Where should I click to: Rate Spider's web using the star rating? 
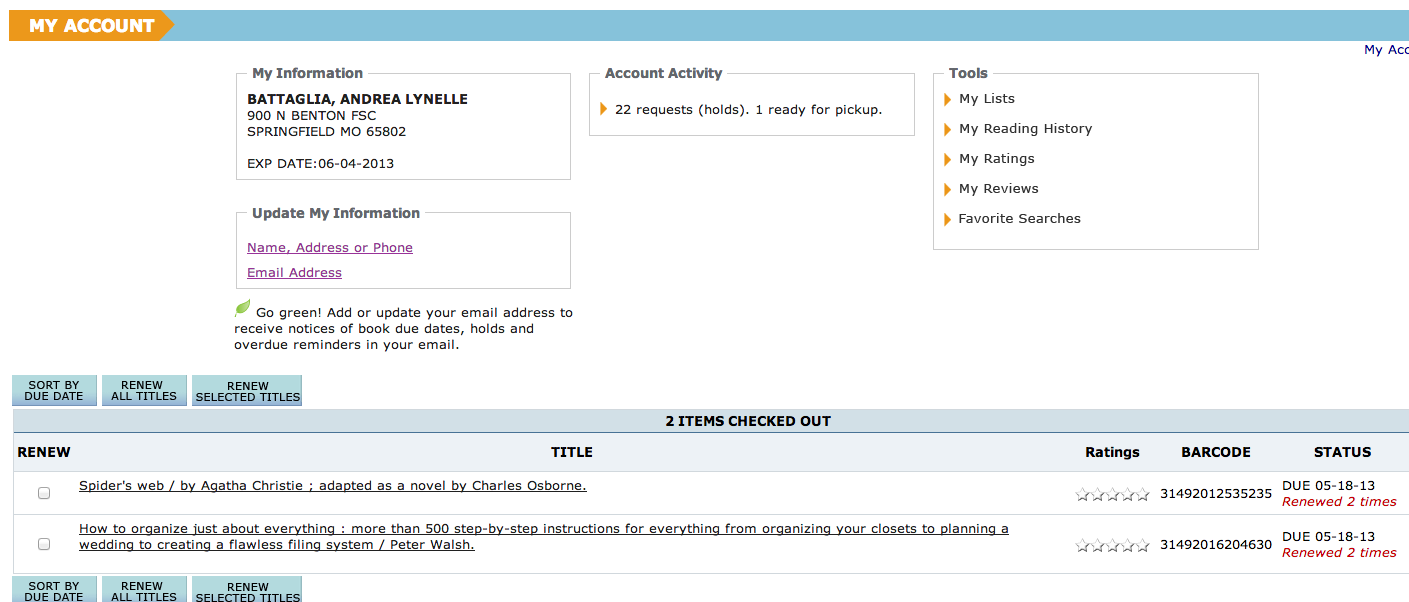1112,494
